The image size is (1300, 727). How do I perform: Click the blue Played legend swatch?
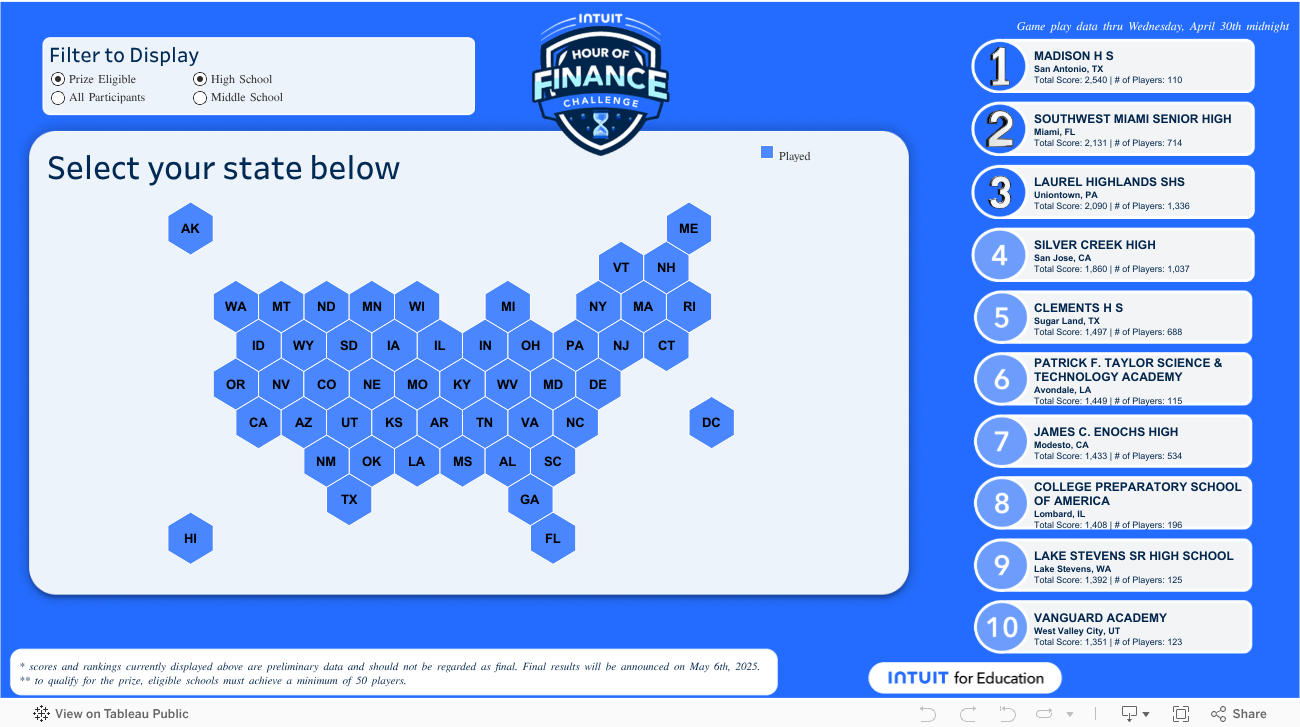pyautogui.click(x=767, y=152)
